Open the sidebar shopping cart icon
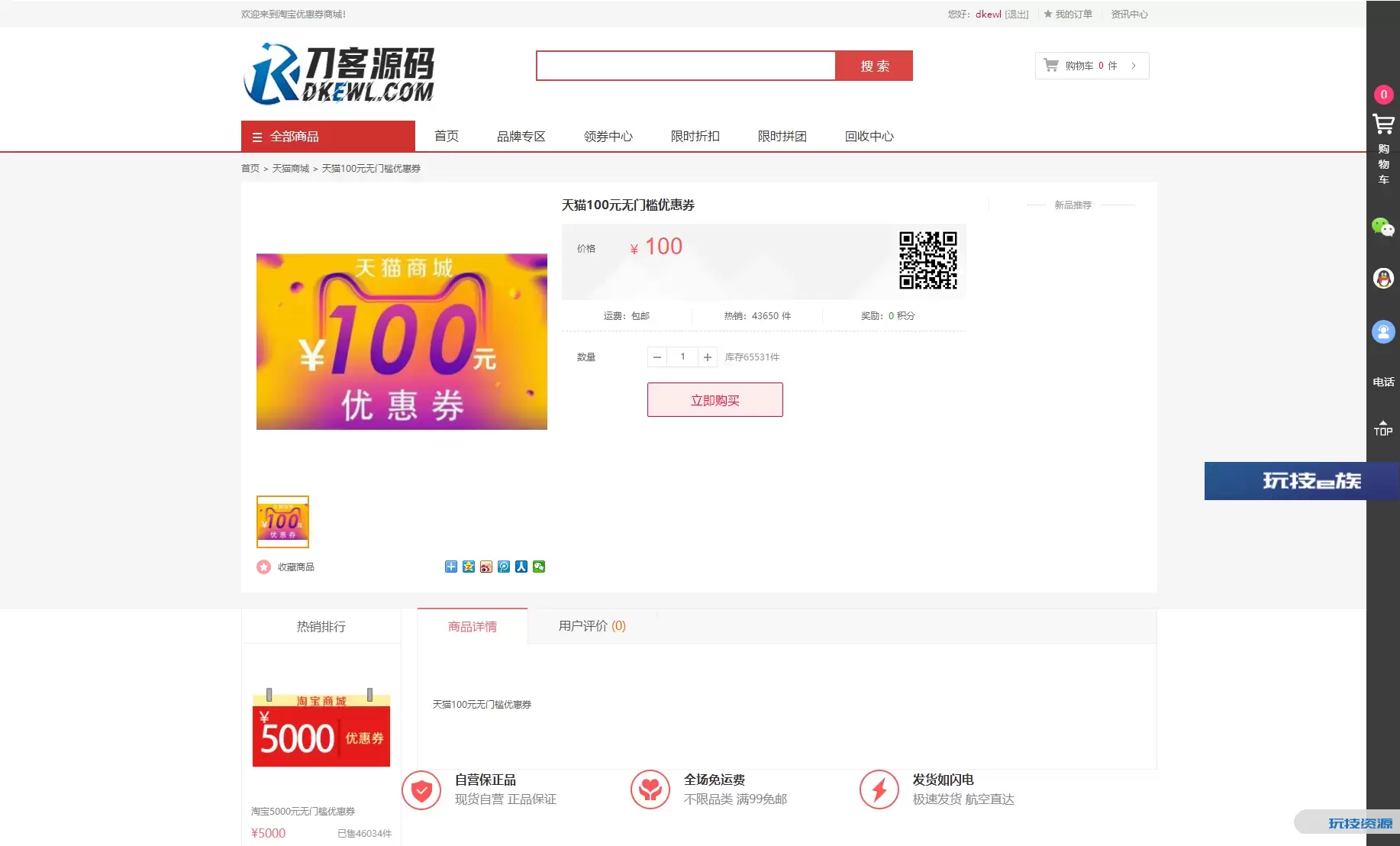 point(1383,124)
